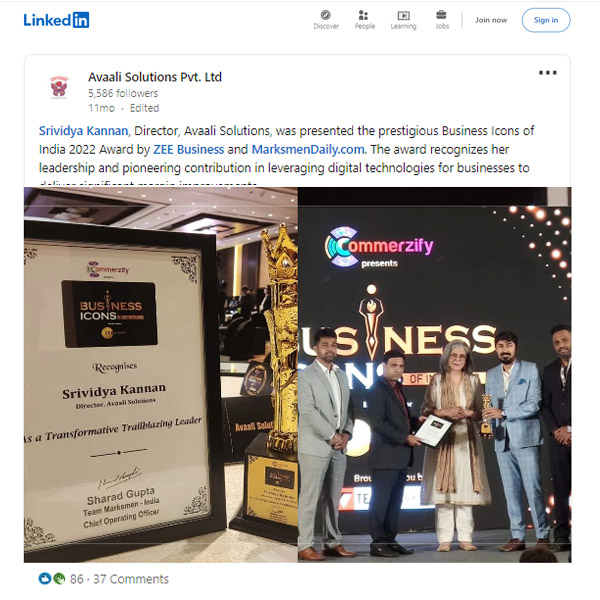View the like reaction icon
This screenshot has width=600, height=600.
pos(45,579)
